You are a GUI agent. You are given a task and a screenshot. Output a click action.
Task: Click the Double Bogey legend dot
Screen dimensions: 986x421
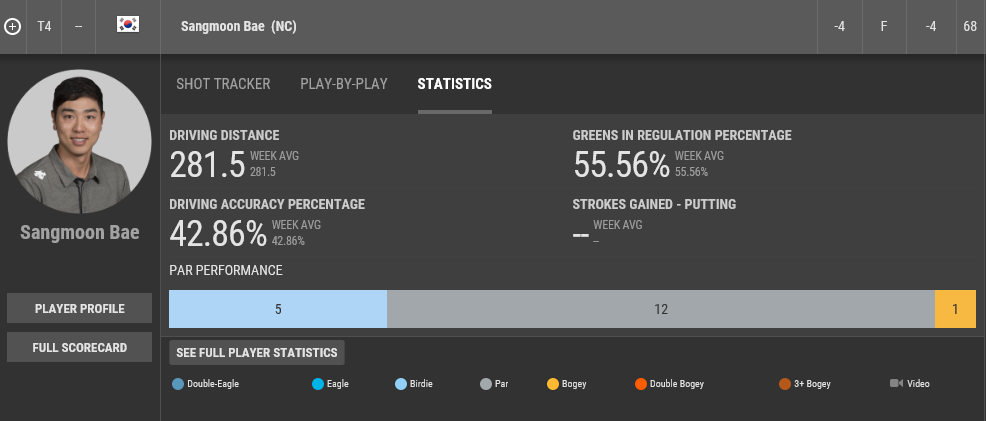640,383
